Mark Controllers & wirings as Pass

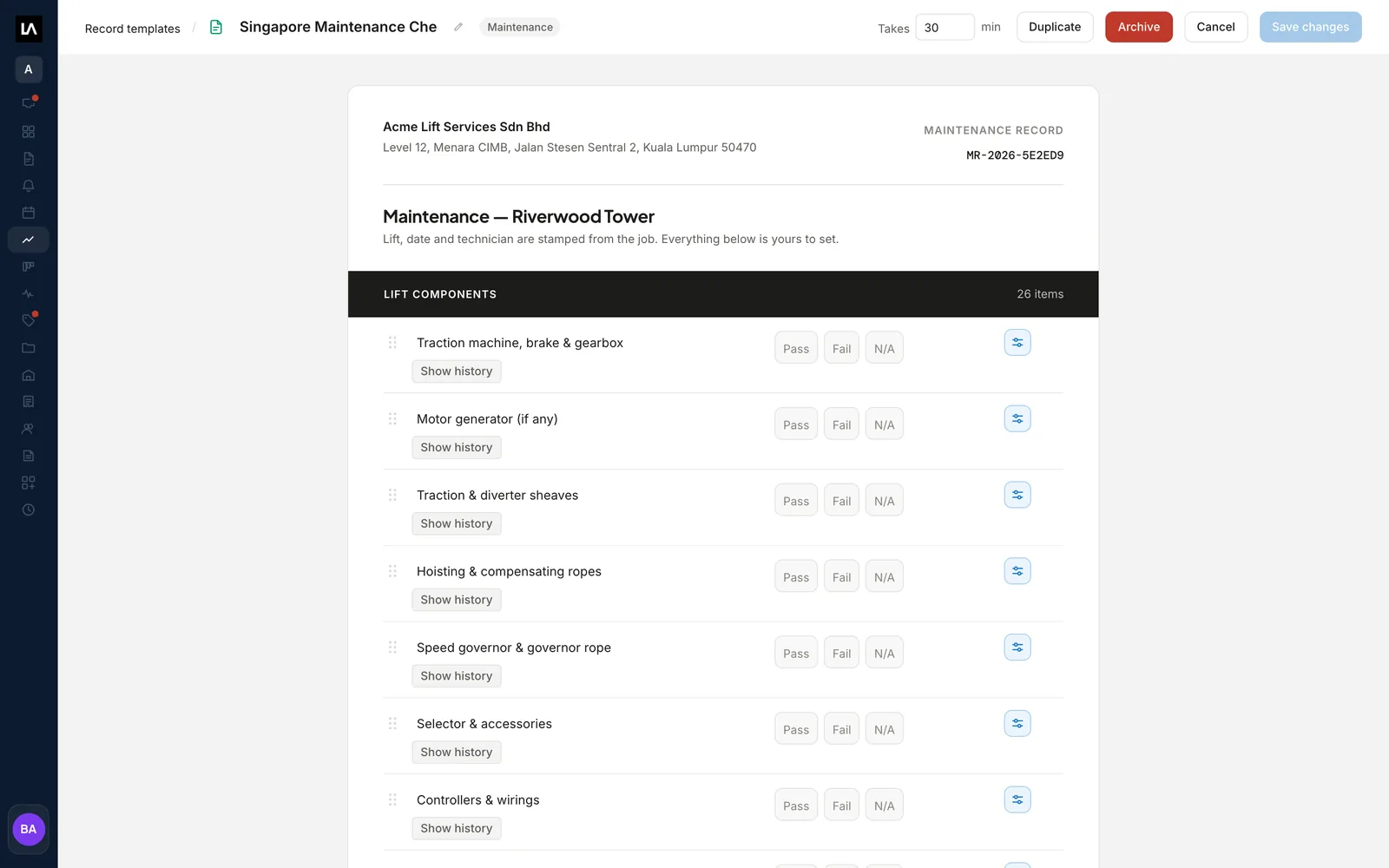pos(796,806)
